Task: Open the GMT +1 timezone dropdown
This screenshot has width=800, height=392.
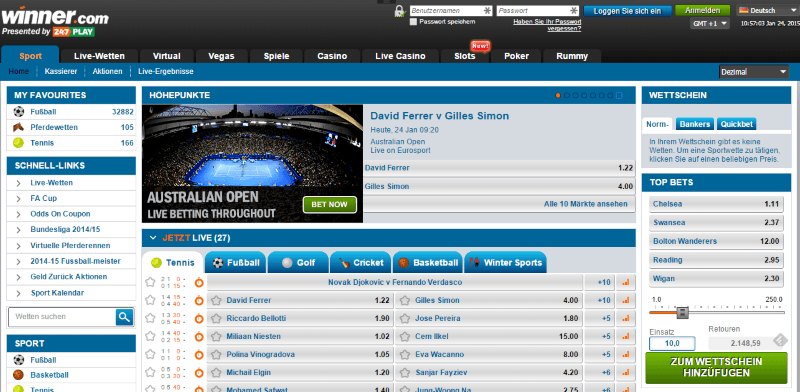Action: click(710, 23)
